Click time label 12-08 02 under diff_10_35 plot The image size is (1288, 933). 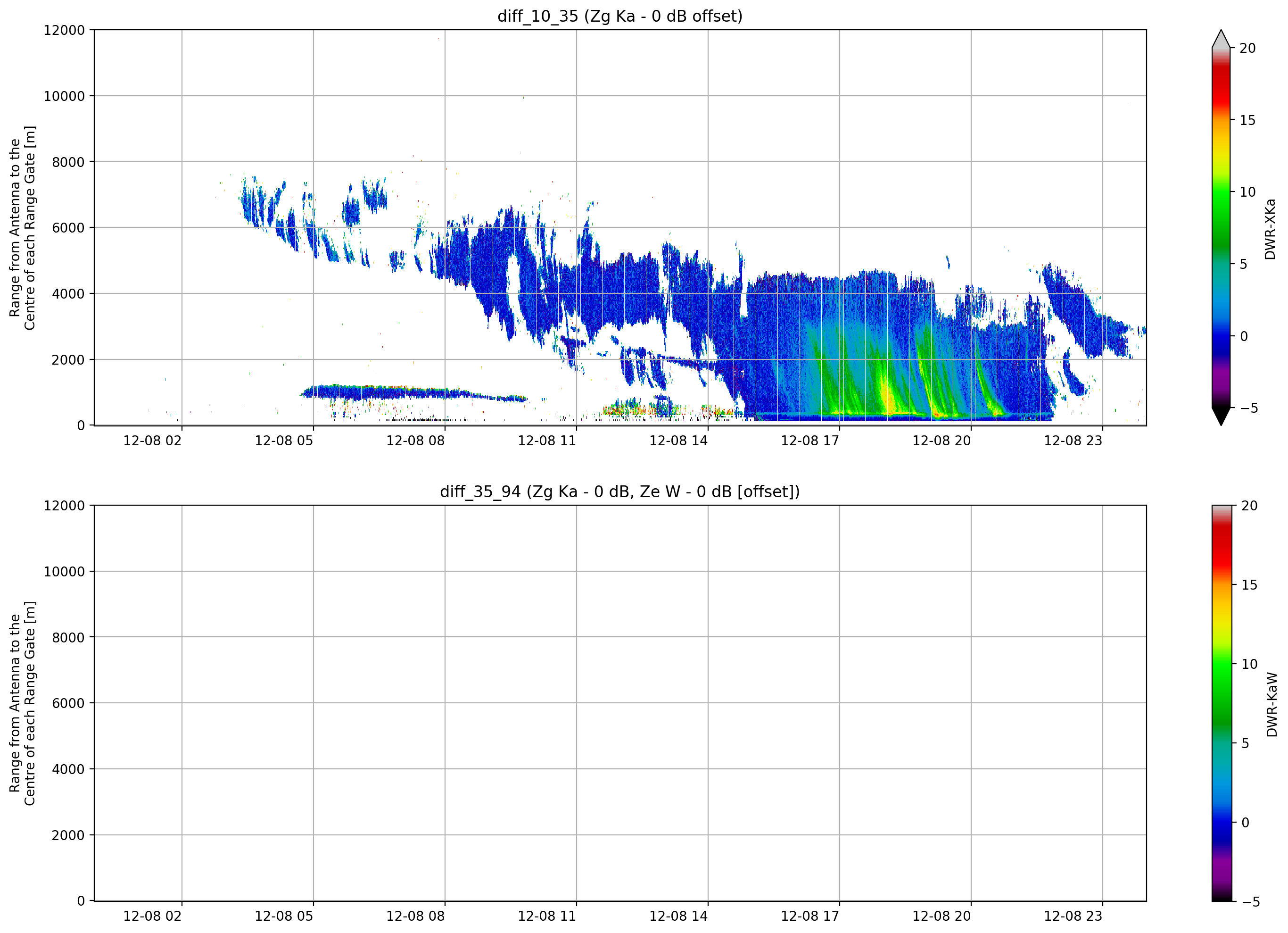click(152, 441)
